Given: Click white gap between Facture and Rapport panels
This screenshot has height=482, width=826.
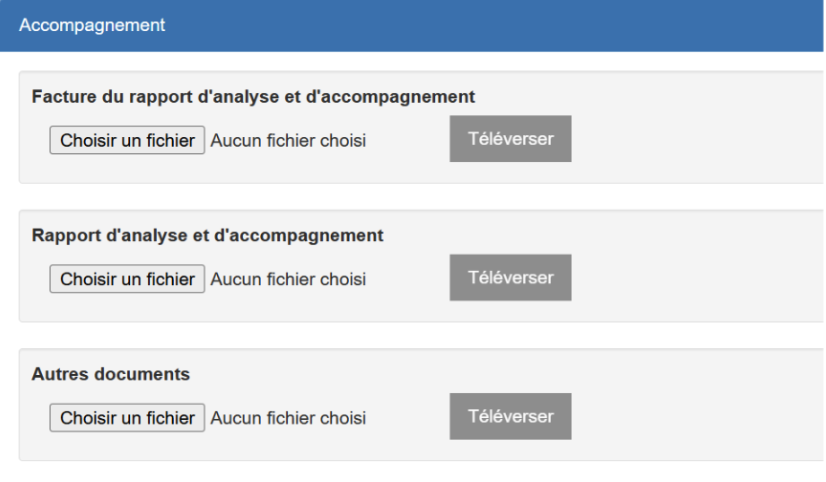Looking at the screenshot, I should coord(421,197).
